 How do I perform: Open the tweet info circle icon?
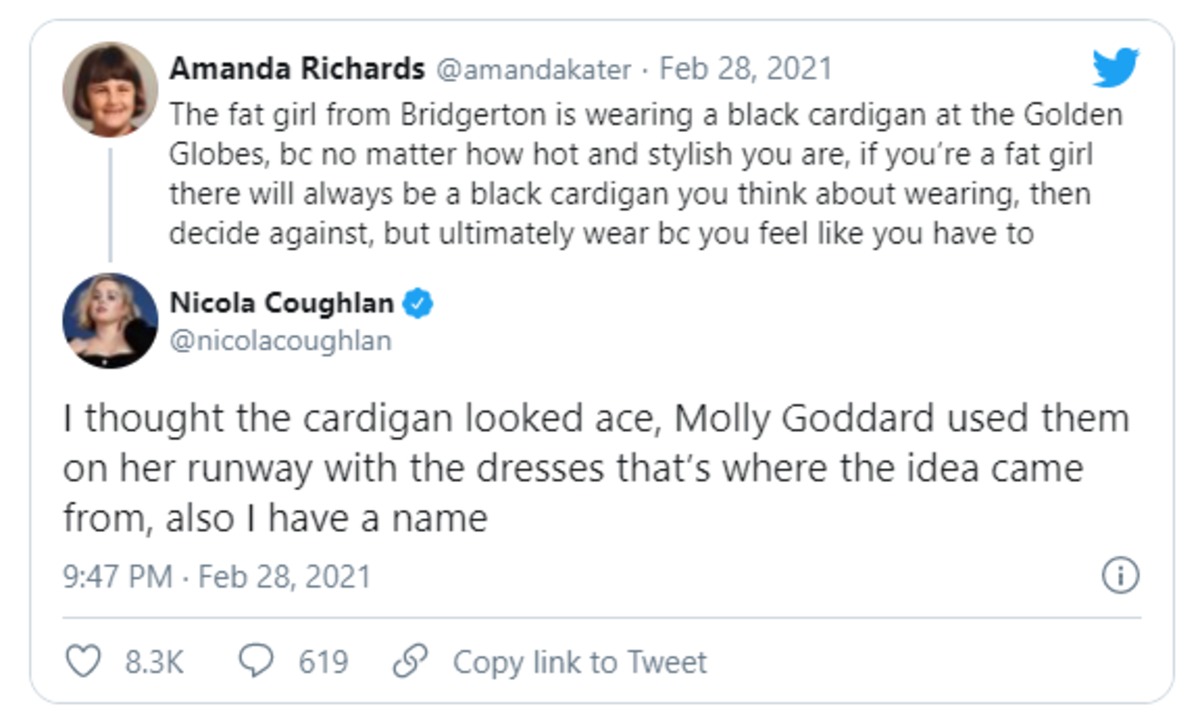coord(1120,576)
